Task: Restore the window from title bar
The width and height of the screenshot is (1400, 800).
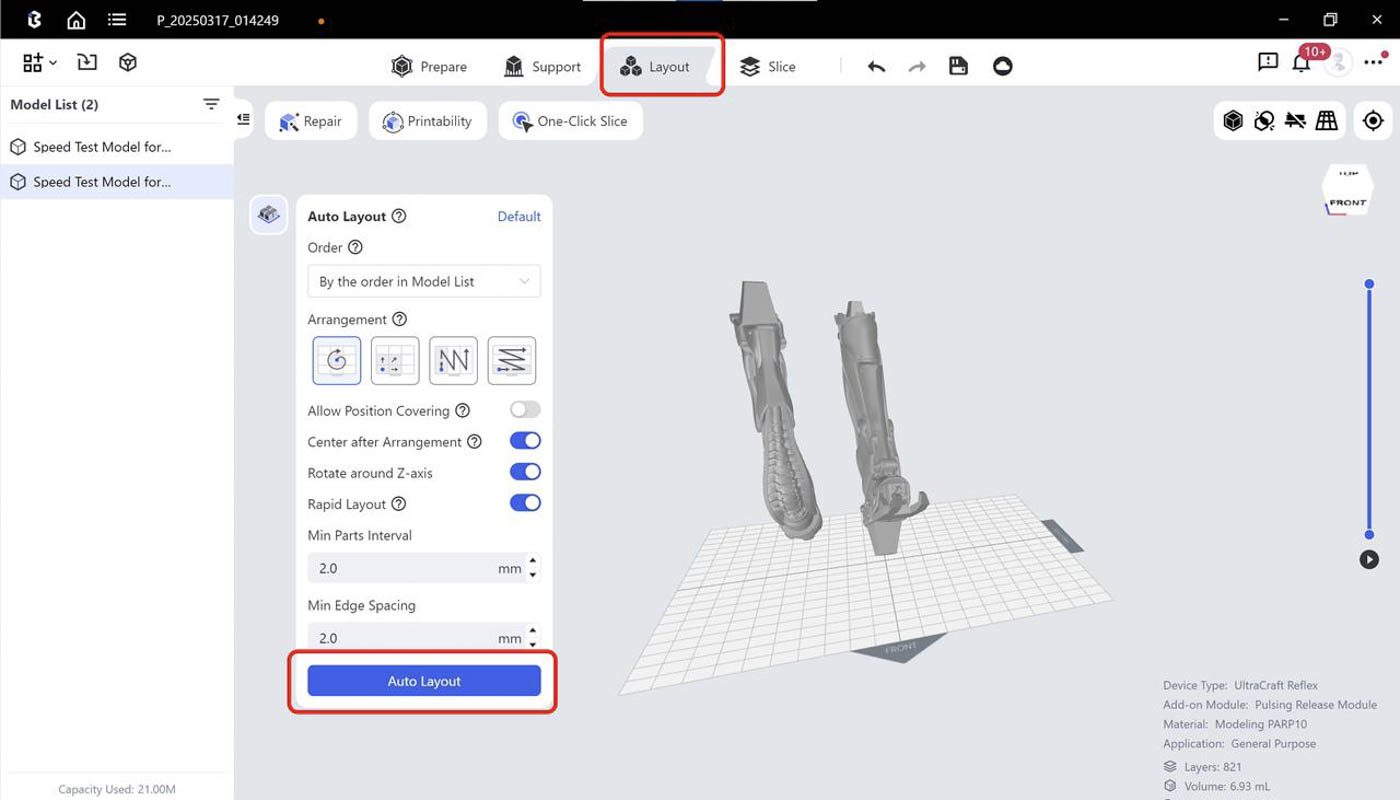Action: 1330,20
